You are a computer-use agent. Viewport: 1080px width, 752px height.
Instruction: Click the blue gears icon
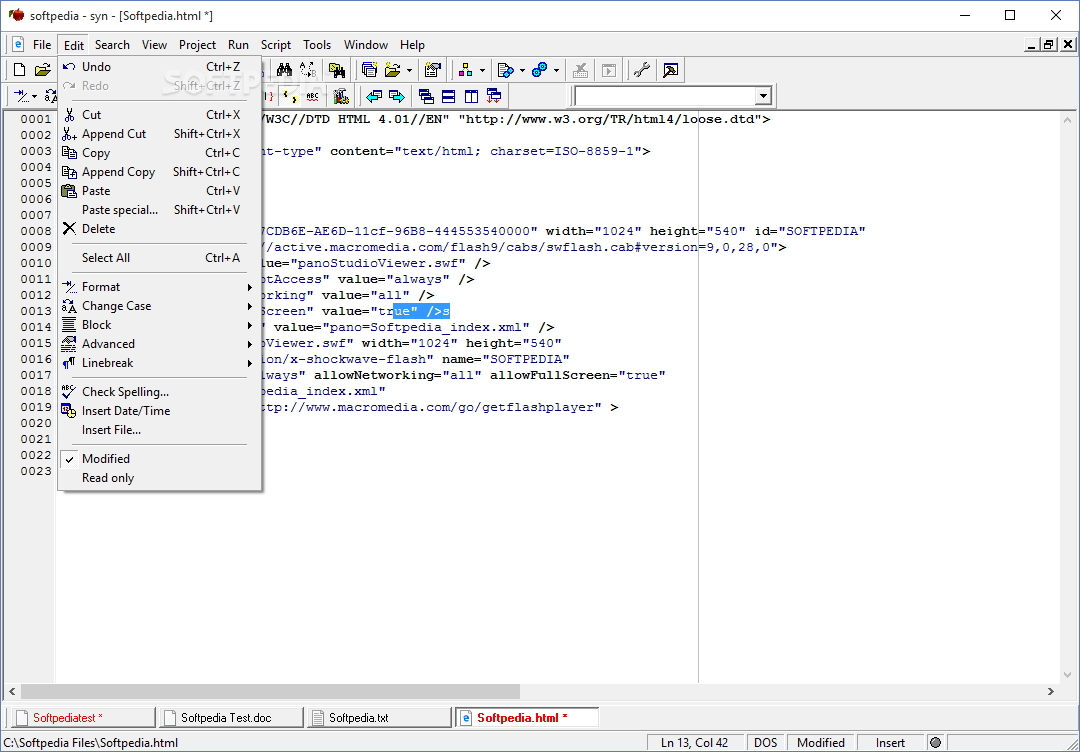tap(540, 70)
